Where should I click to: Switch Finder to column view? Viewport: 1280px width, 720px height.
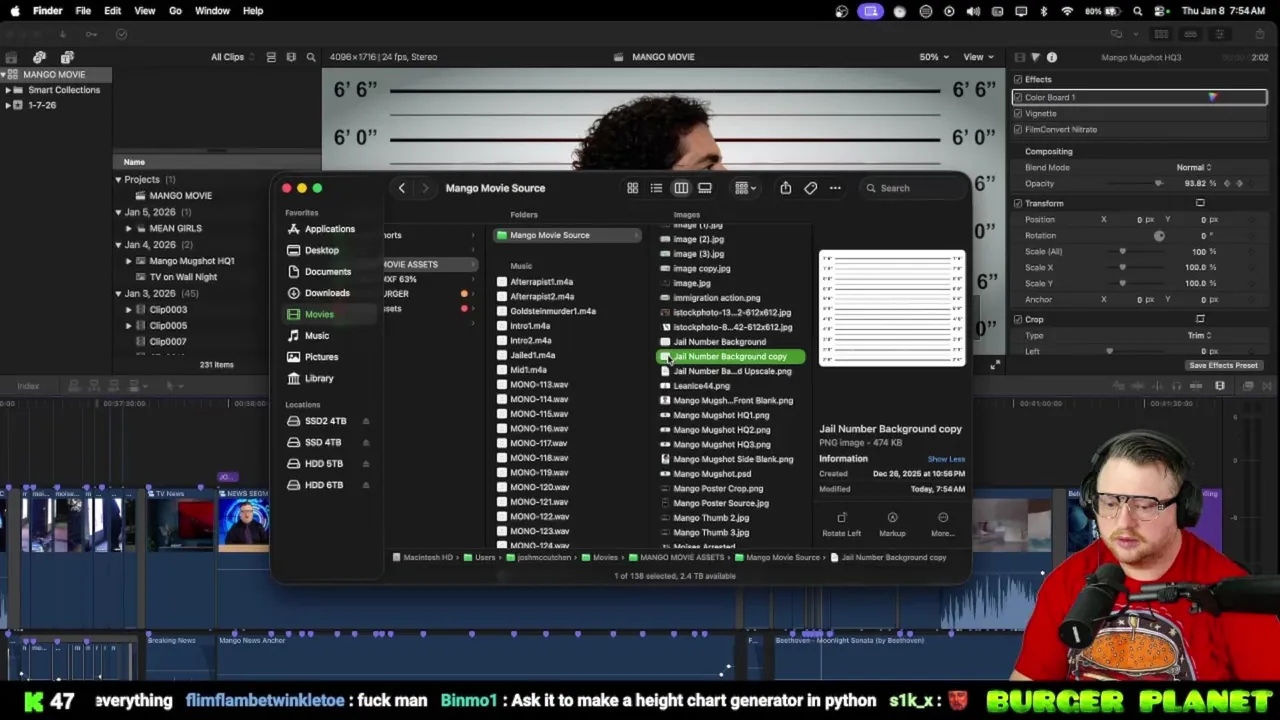[681, 188]
